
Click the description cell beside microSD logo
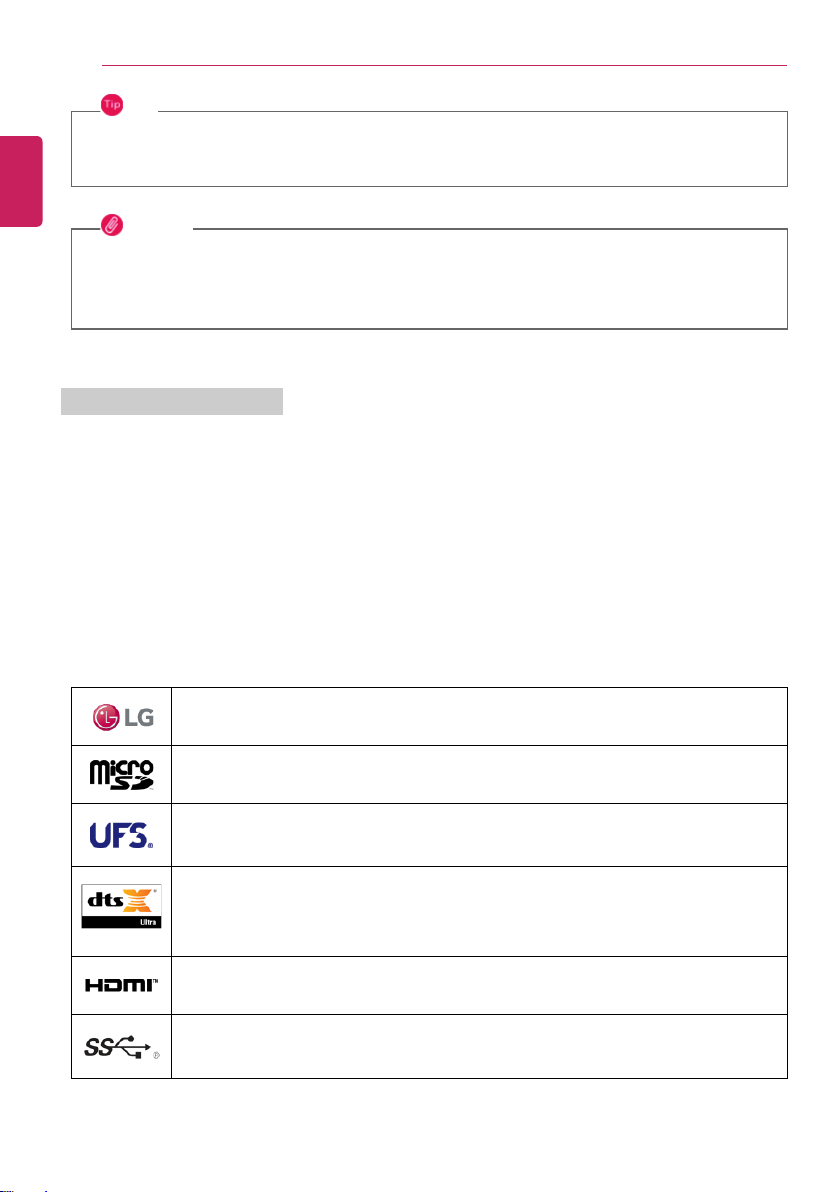[479, 775]
